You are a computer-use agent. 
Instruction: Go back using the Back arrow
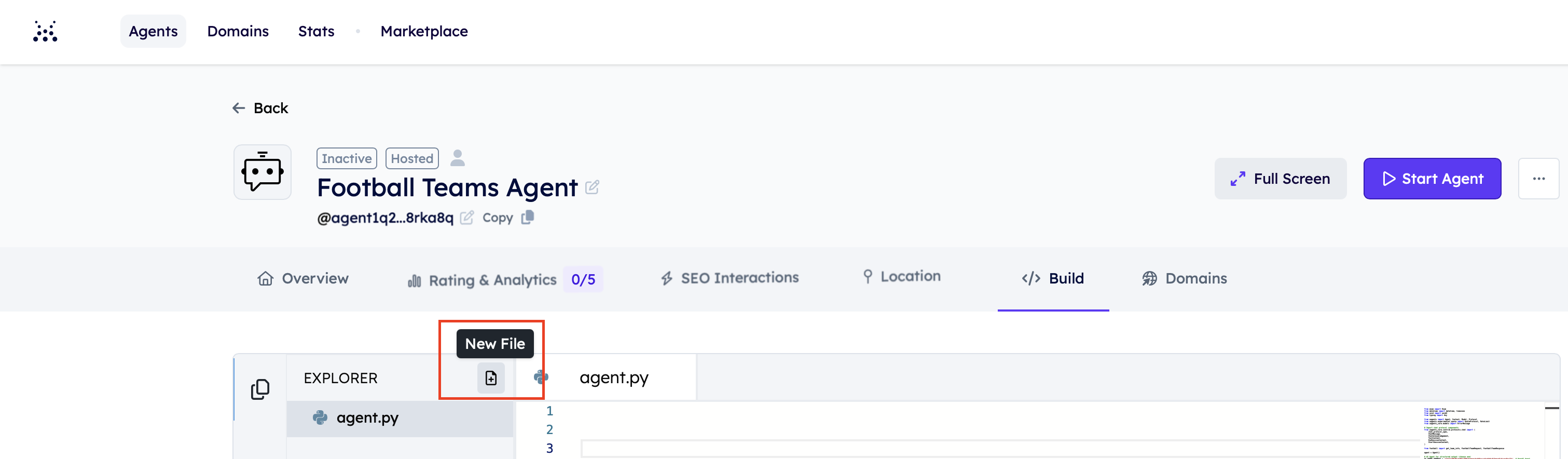point(260,108)
